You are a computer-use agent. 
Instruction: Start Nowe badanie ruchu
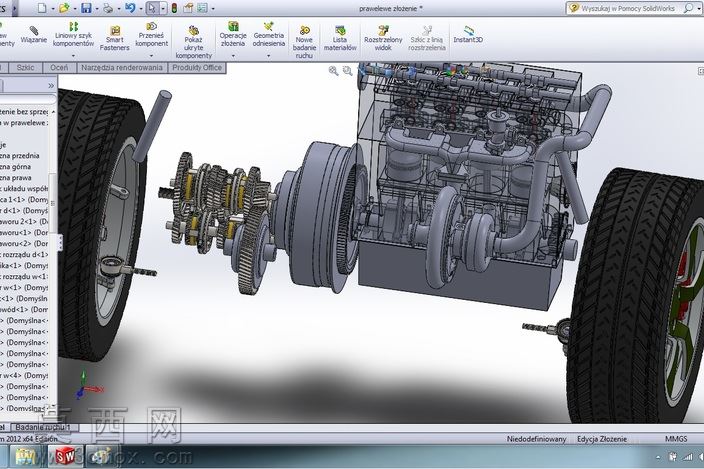pyautogui.click(x=304, y=43)
